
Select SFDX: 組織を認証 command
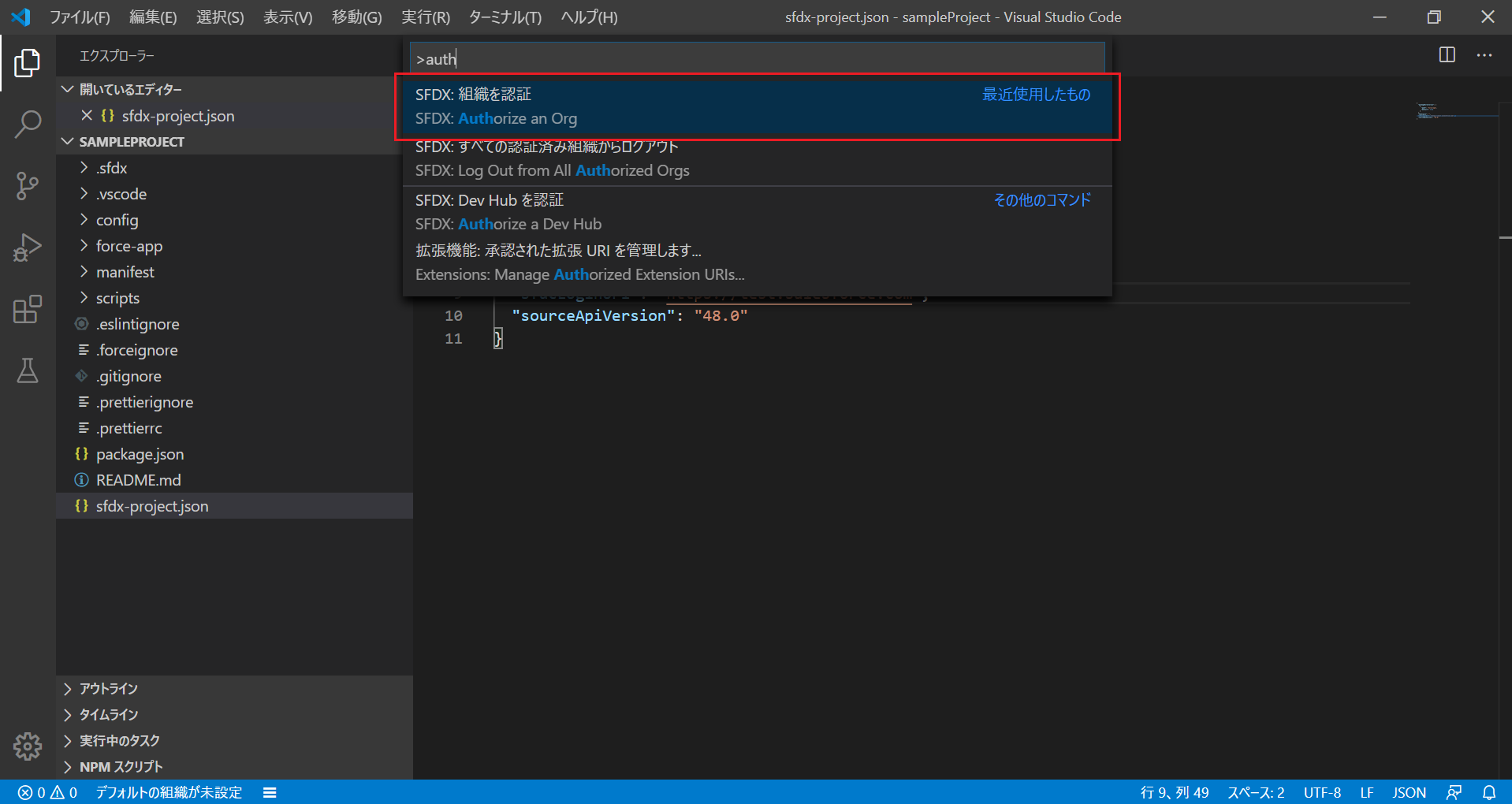point(757,106)
